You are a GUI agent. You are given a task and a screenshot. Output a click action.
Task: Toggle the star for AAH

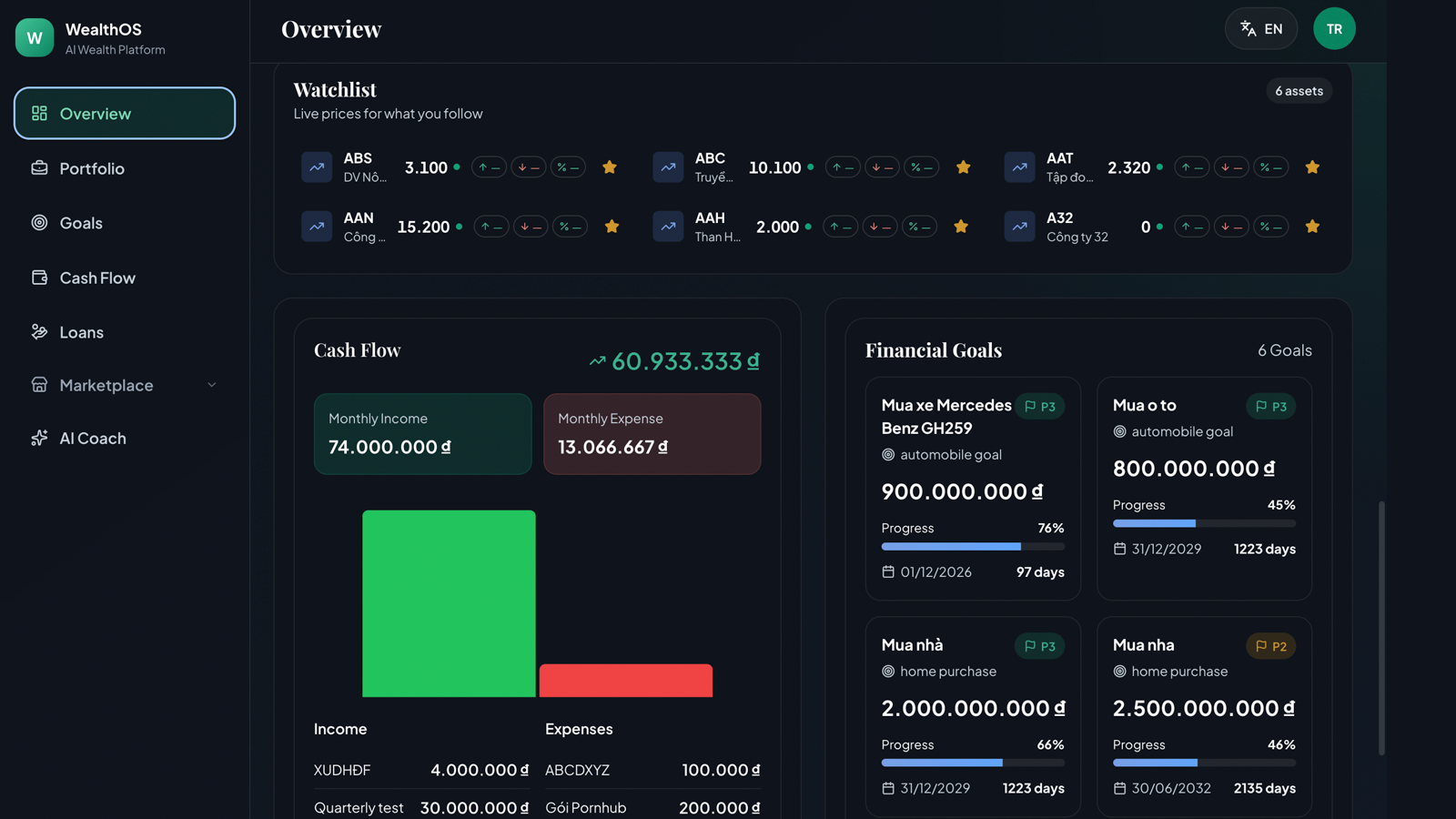[x=961, y=227]
